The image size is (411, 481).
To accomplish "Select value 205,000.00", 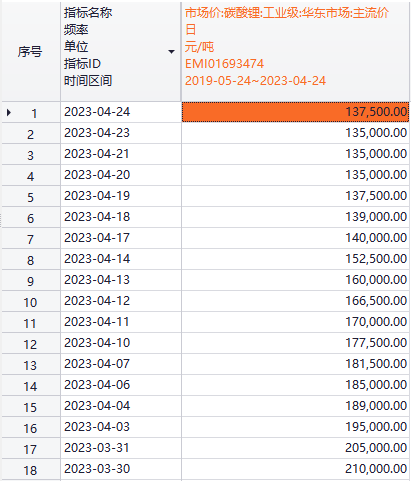I will pyautogui.click(x=295, y=448).
